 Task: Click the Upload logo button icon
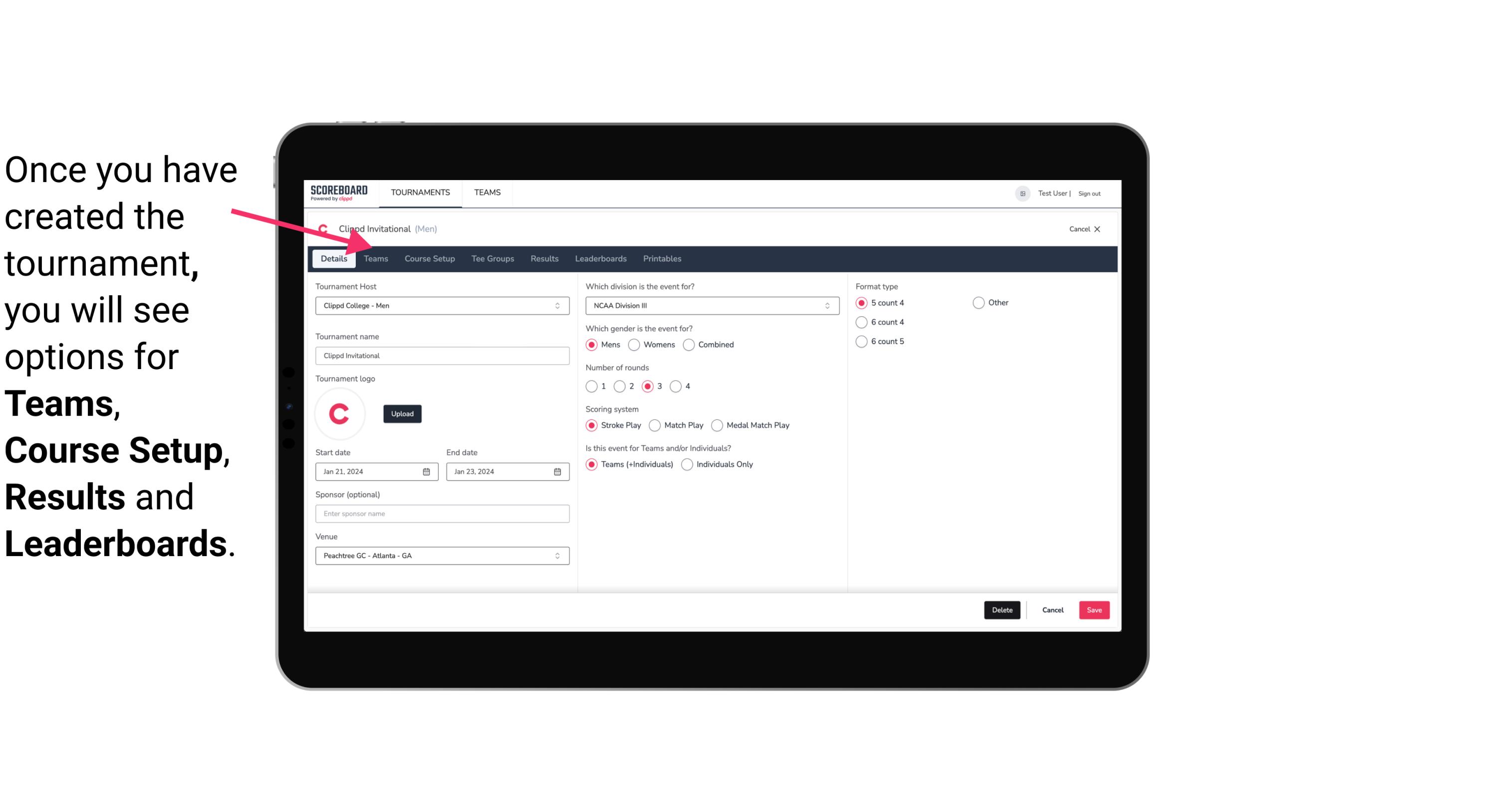402,413
